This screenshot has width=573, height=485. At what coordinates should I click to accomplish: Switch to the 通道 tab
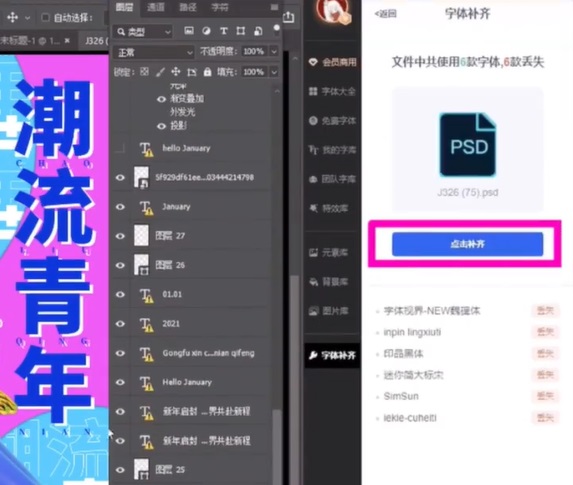[x=156, y=7]
